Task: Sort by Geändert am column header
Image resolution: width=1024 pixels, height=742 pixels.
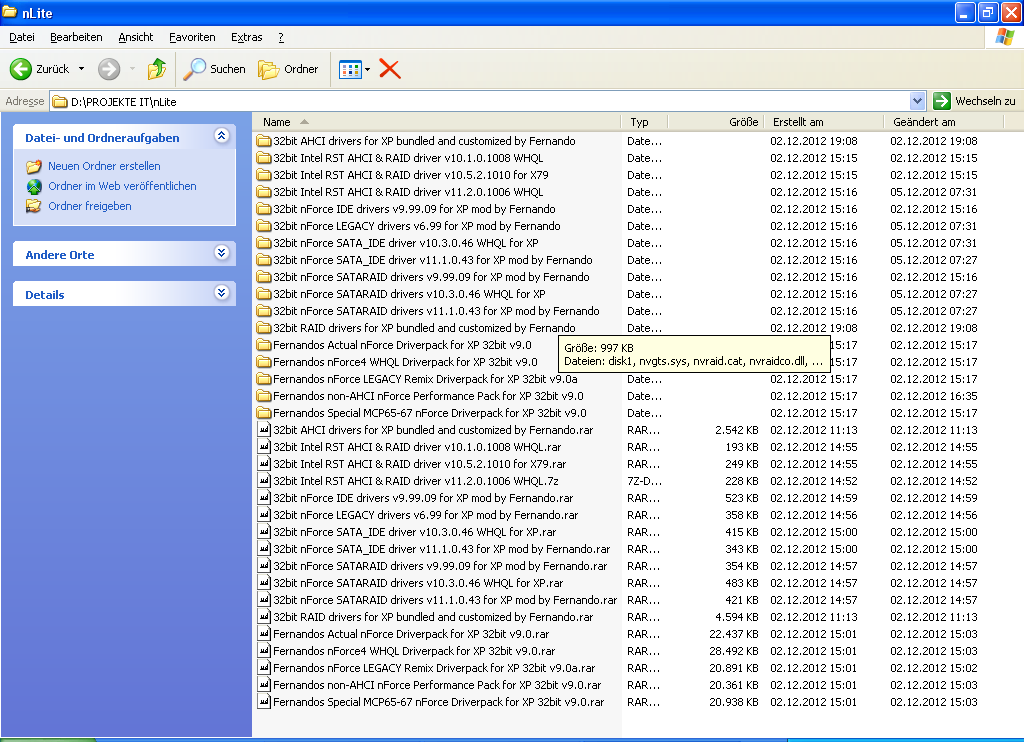Action: click(944, 122)
